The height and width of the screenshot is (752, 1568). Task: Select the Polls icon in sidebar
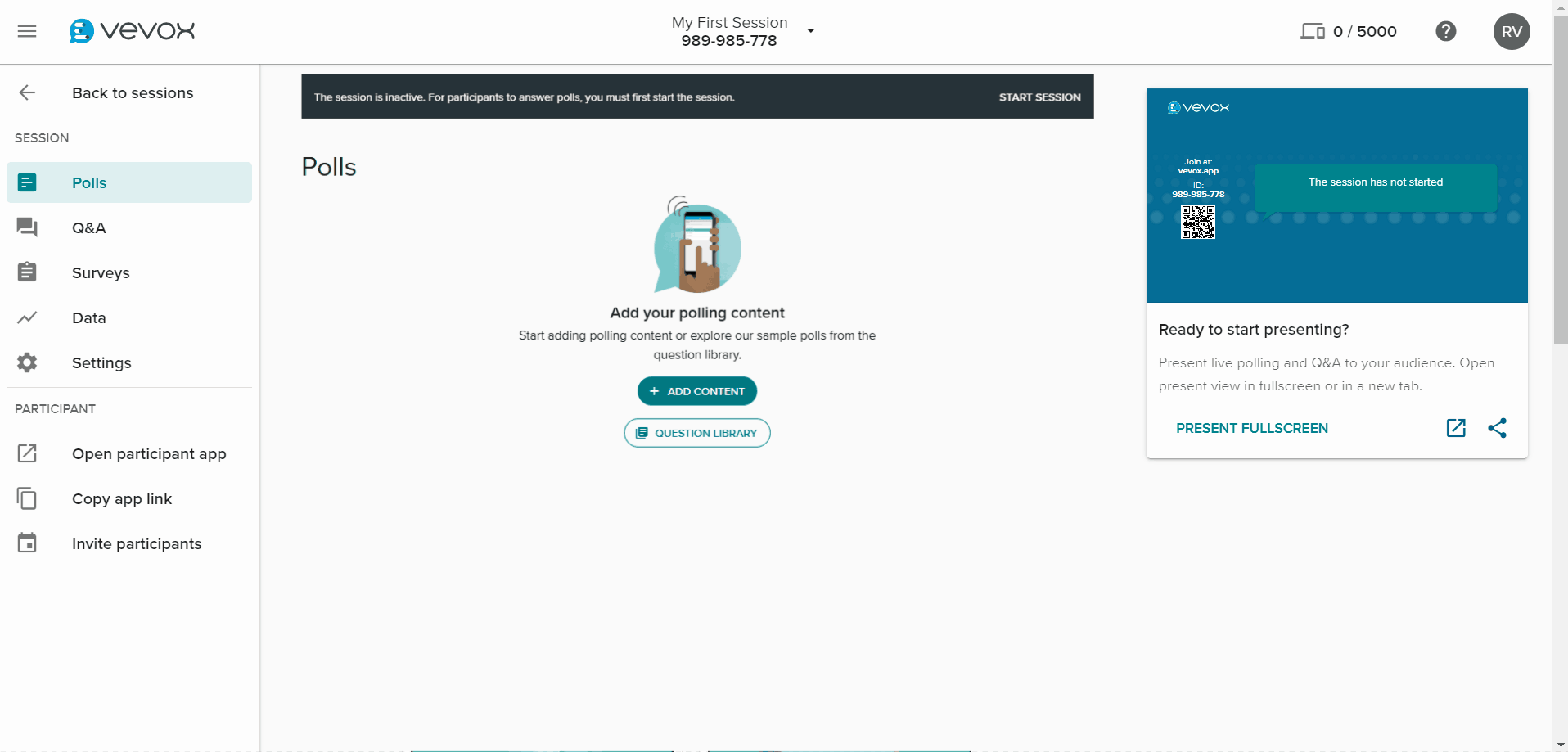[x=28, y=182]
